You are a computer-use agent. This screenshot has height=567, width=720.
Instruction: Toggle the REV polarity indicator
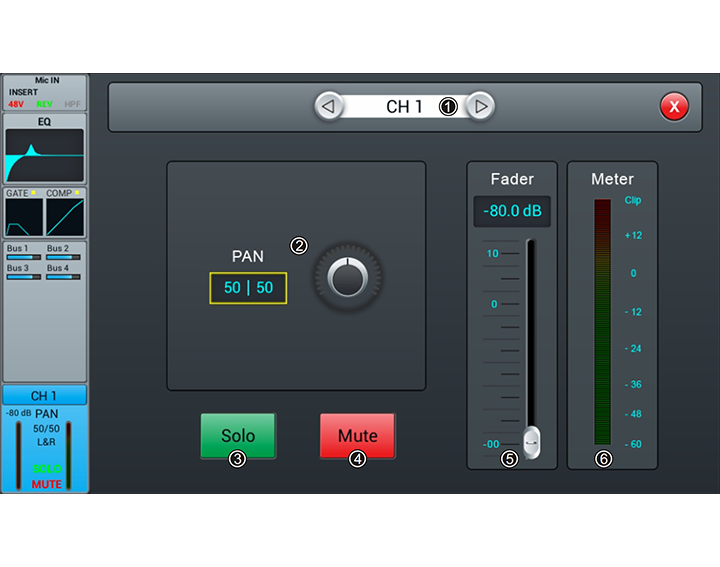pyautogui.click(x=44, y=103)
